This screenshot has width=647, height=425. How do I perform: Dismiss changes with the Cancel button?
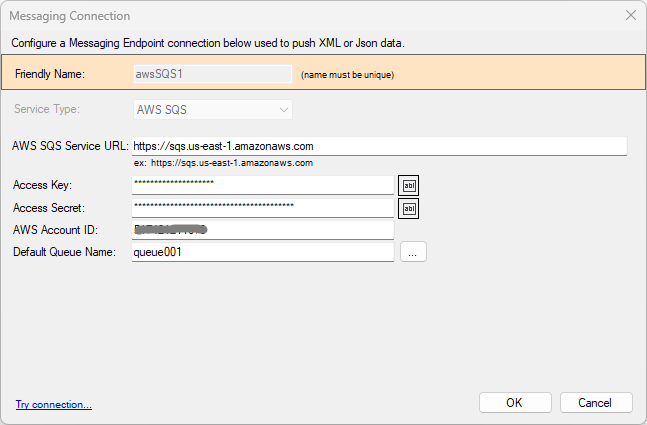pyautogui.click(x=596, y=403)
